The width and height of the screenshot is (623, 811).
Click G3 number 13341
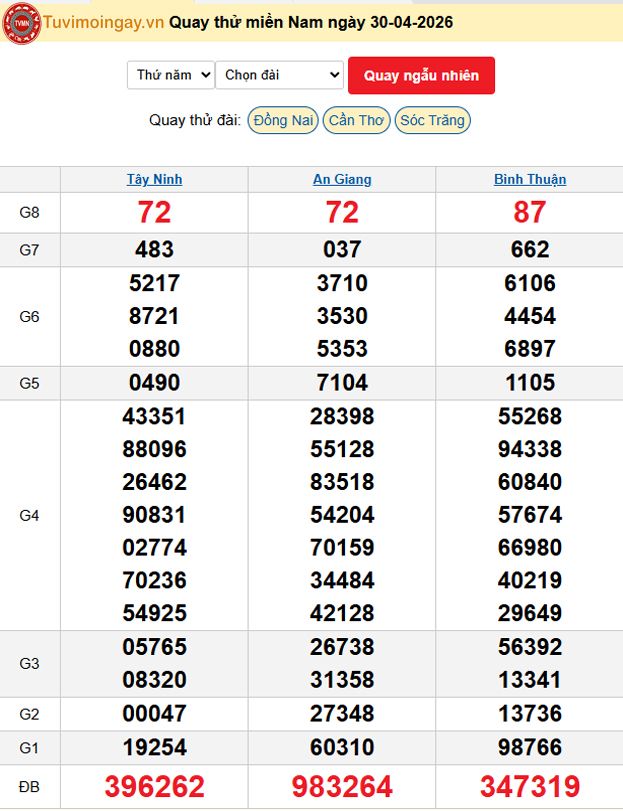pos(530,680)
